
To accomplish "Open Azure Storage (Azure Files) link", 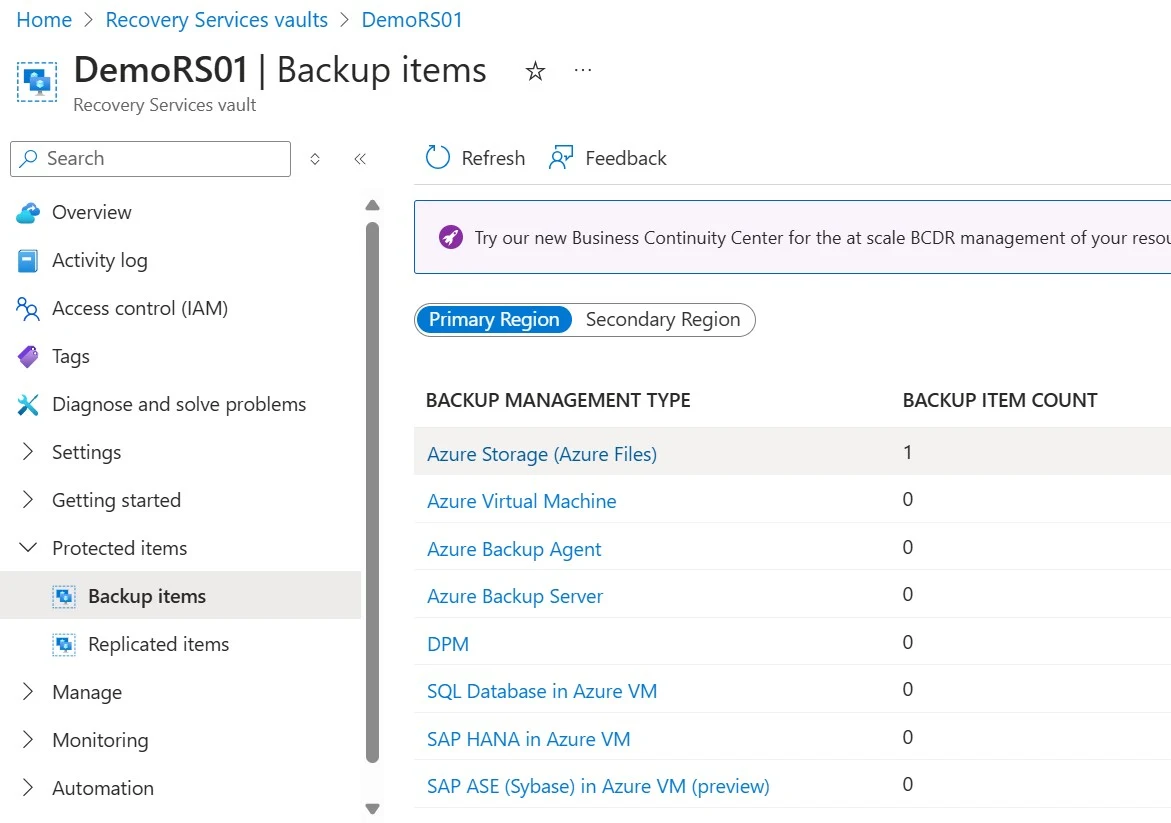I will pos(542,454).
